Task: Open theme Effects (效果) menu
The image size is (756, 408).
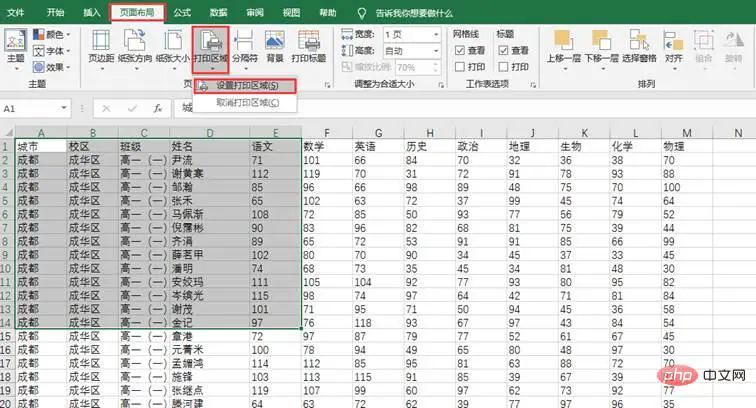Action: [52, 67]
